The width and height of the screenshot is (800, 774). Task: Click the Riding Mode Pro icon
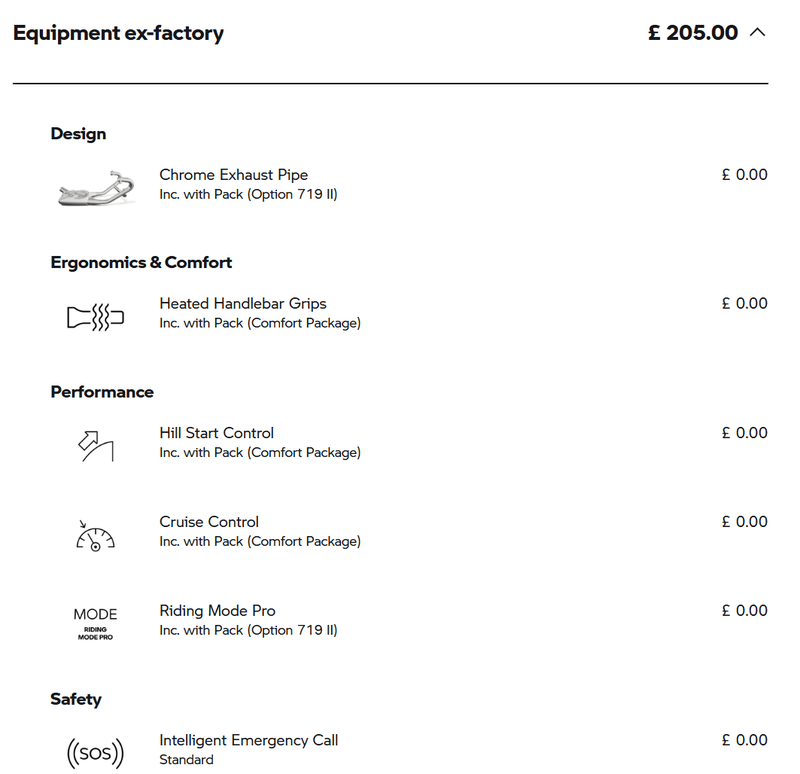[95, 623]
